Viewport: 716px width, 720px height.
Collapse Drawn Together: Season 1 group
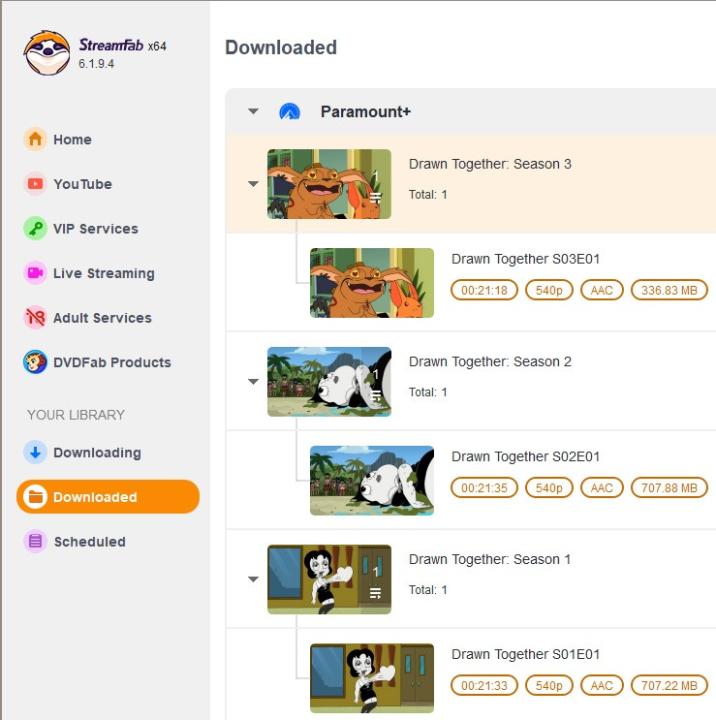[253, 579]
